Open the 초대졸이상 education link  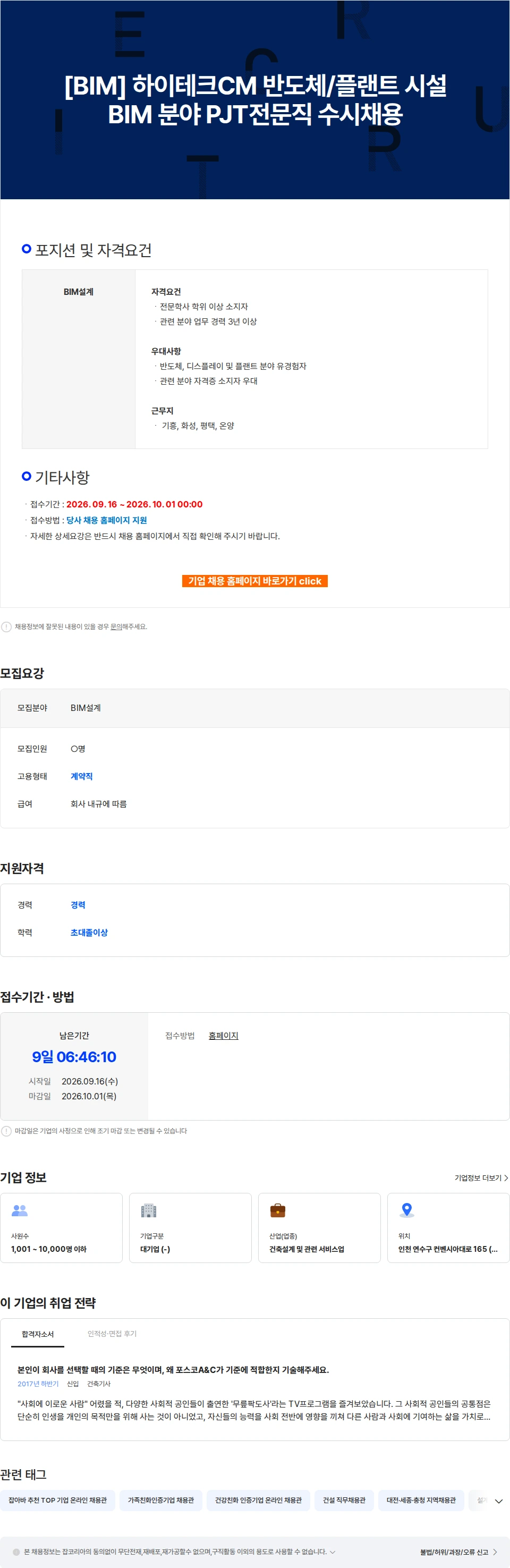[89, 932]
